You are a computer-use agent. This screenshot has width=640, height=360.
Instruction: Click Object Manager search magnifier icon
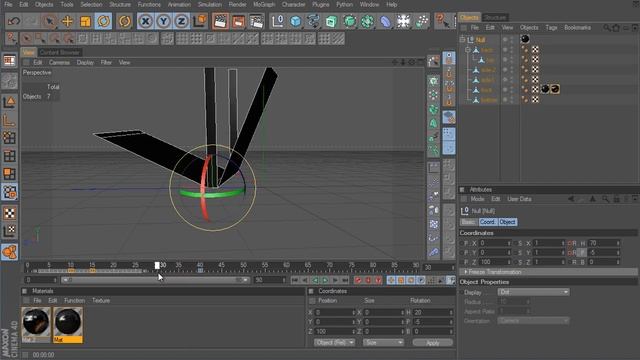[x=607, y=28]
